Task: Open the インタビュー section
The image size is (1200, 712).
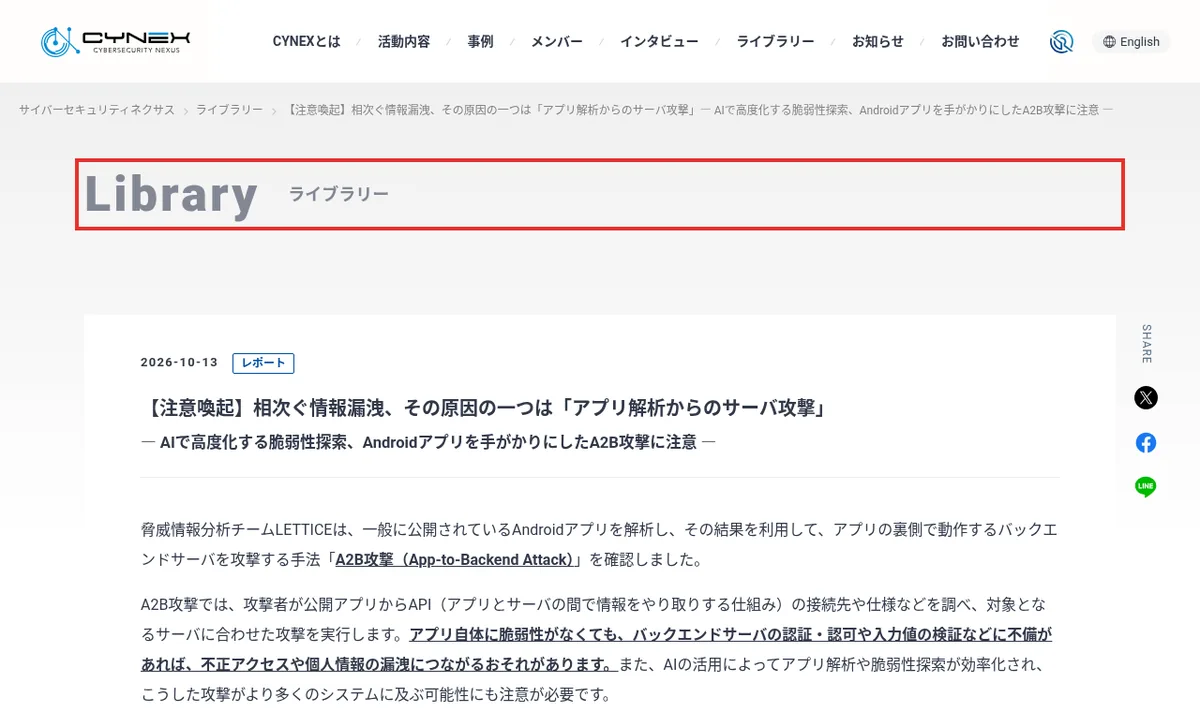Action: tap(659, 41)
